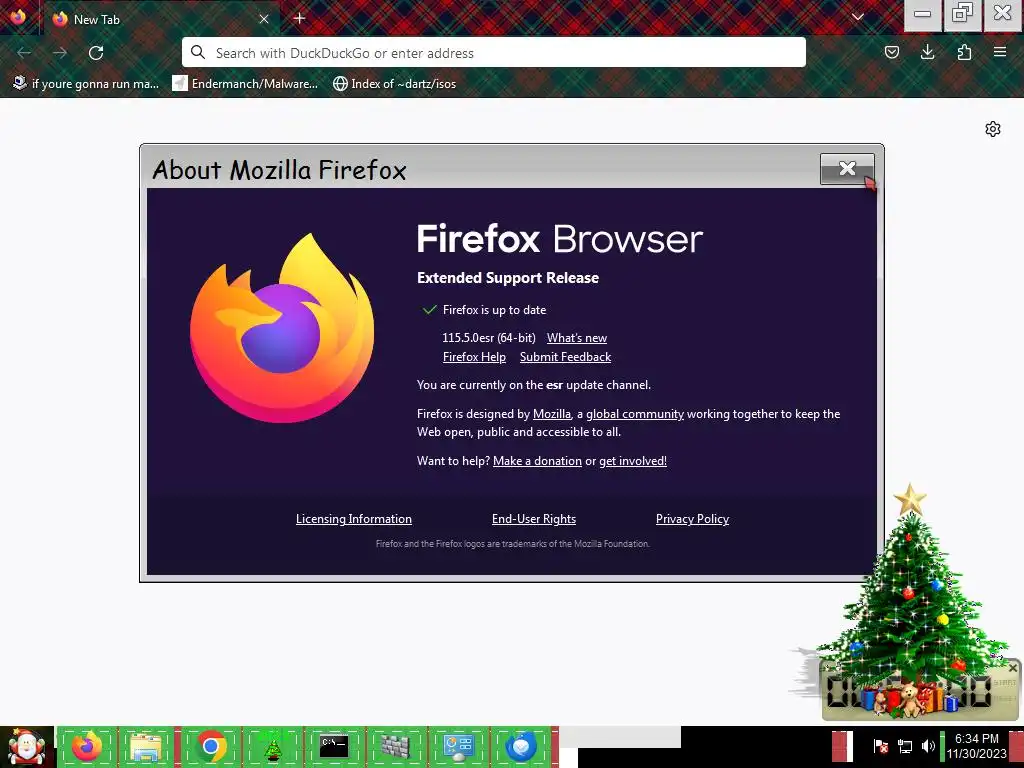Viewport: 1024px width, 768px height.
Task: Open the Firefox menu icon at top-left
Action: (x=18, y=16)
